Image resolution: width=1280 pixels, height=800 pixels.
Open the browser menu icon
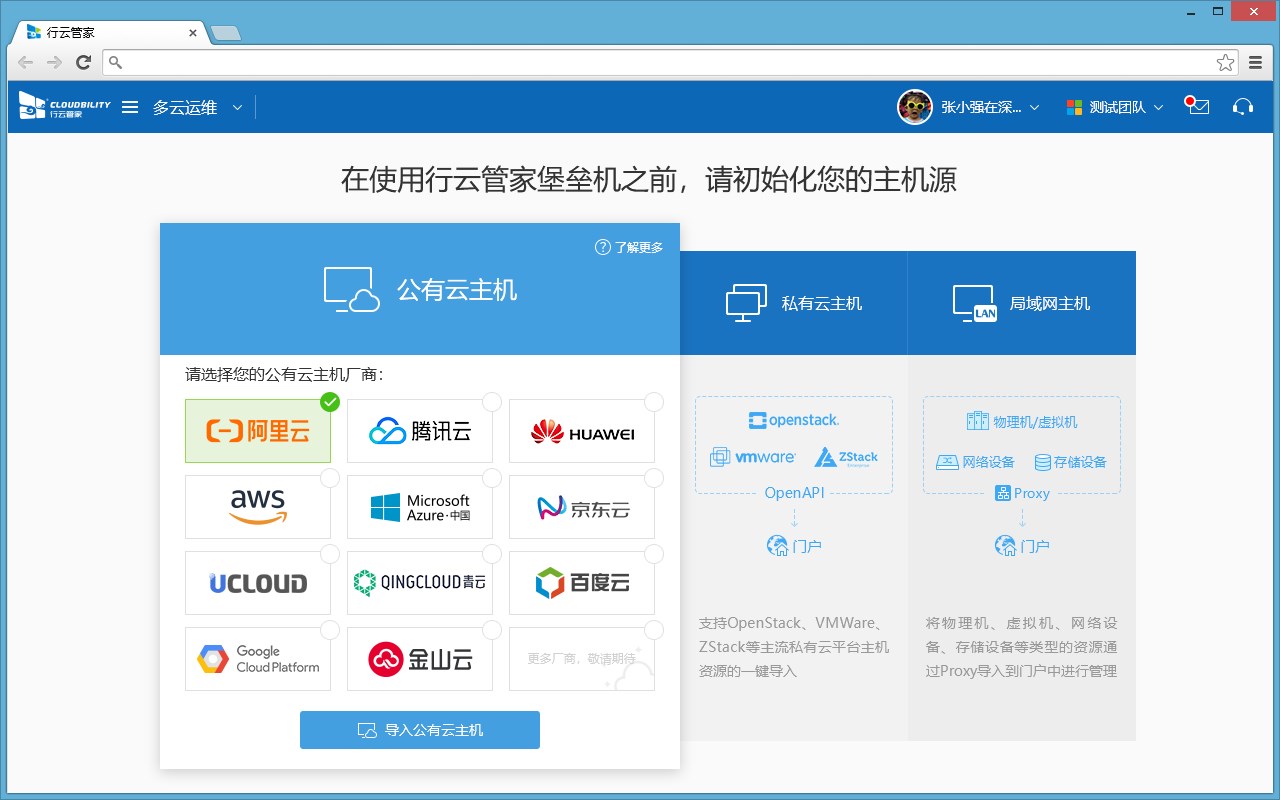pyautogui.click(x=1256, y=62)
